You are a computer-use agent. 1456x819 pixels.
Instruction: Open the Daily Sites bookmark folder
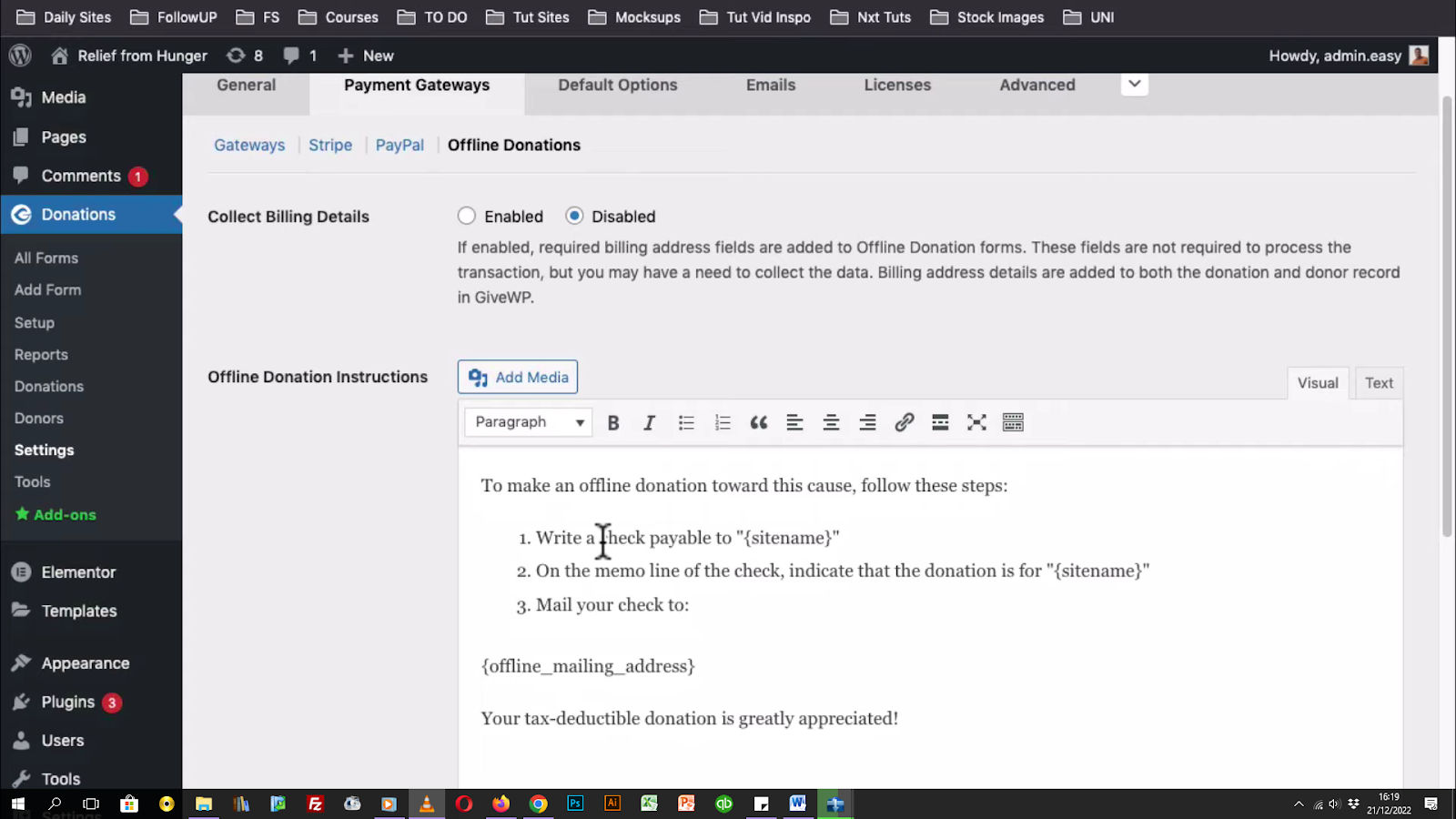pyautogui.click(x=64, y=17)
